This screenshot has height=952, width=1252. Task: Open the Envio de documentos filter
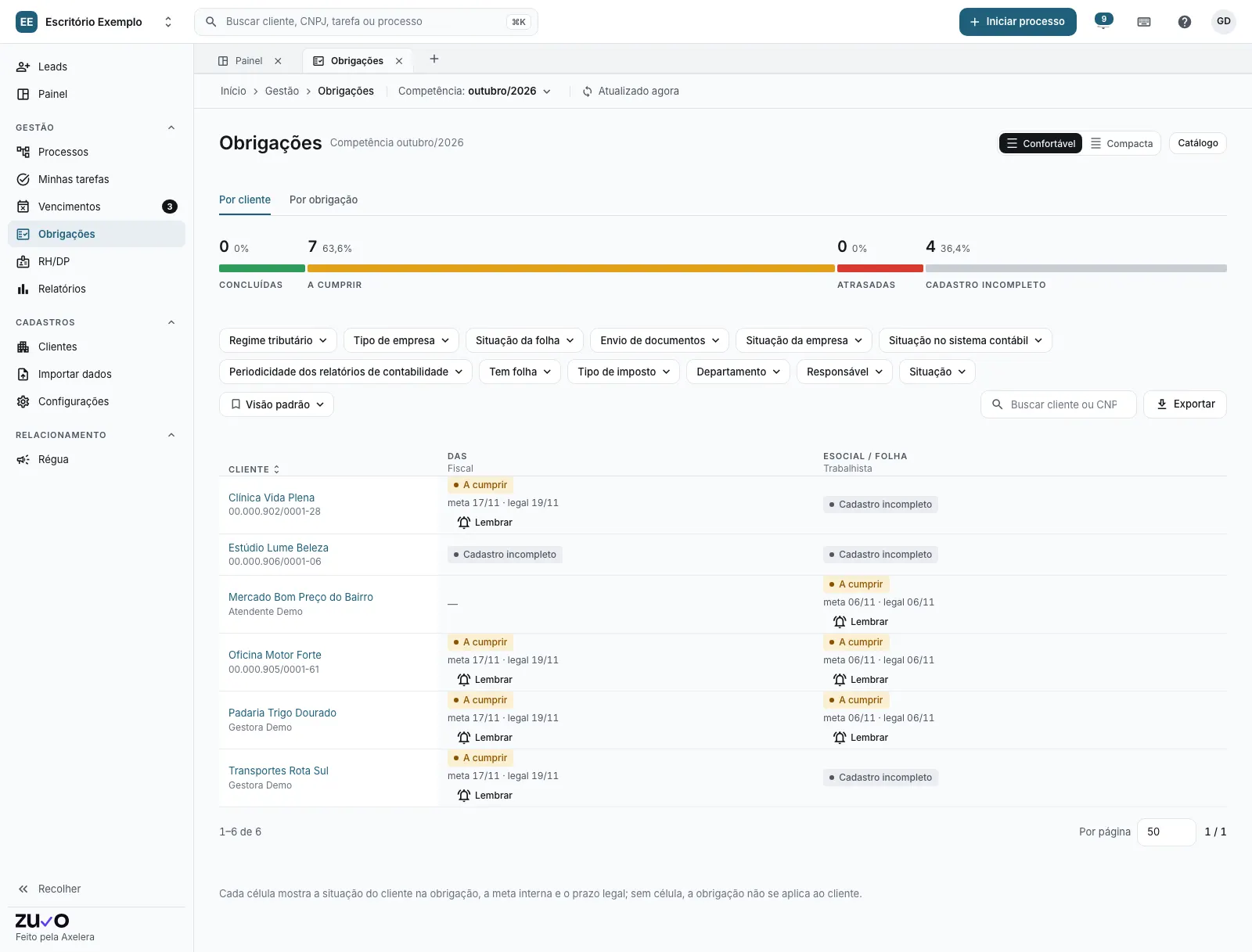tap(660, 340)
